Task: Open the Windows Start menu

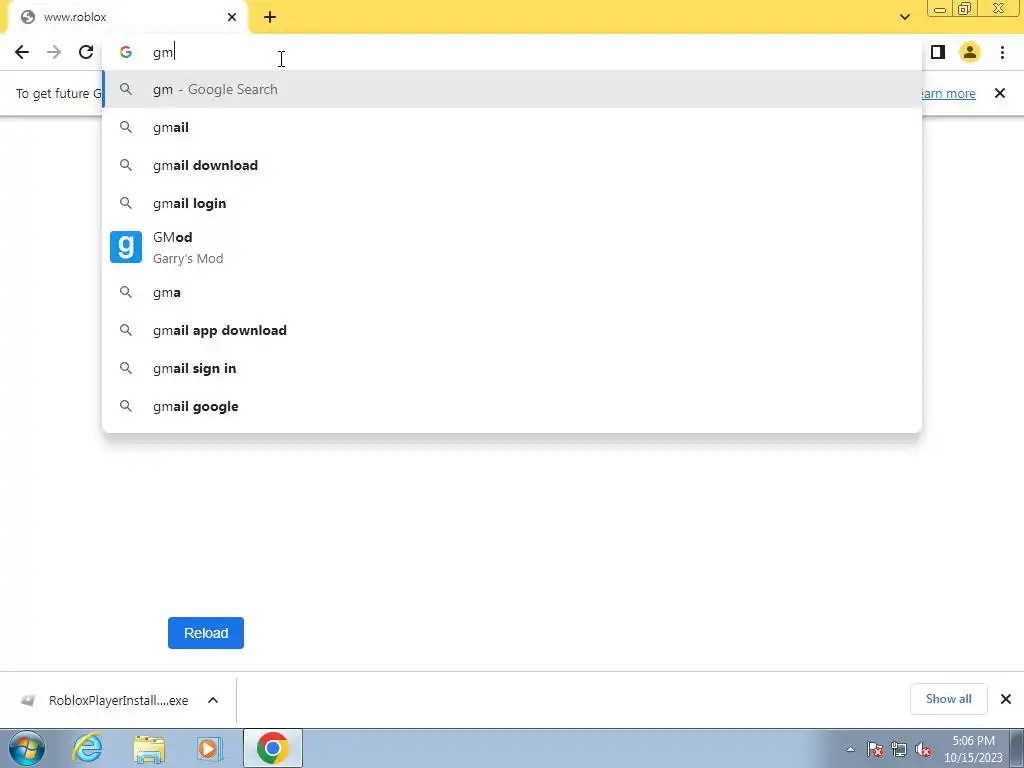Action: point(26,748)
